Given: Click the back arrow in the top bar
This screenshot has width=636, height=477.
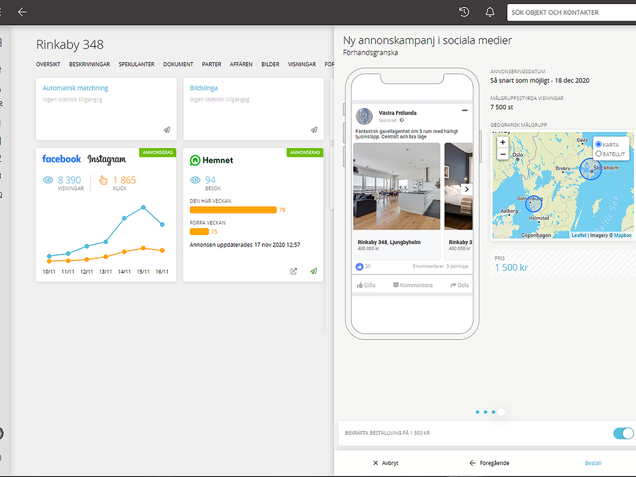Looking at the screenshot, I should pyautogui.click(x=22, y=12).
